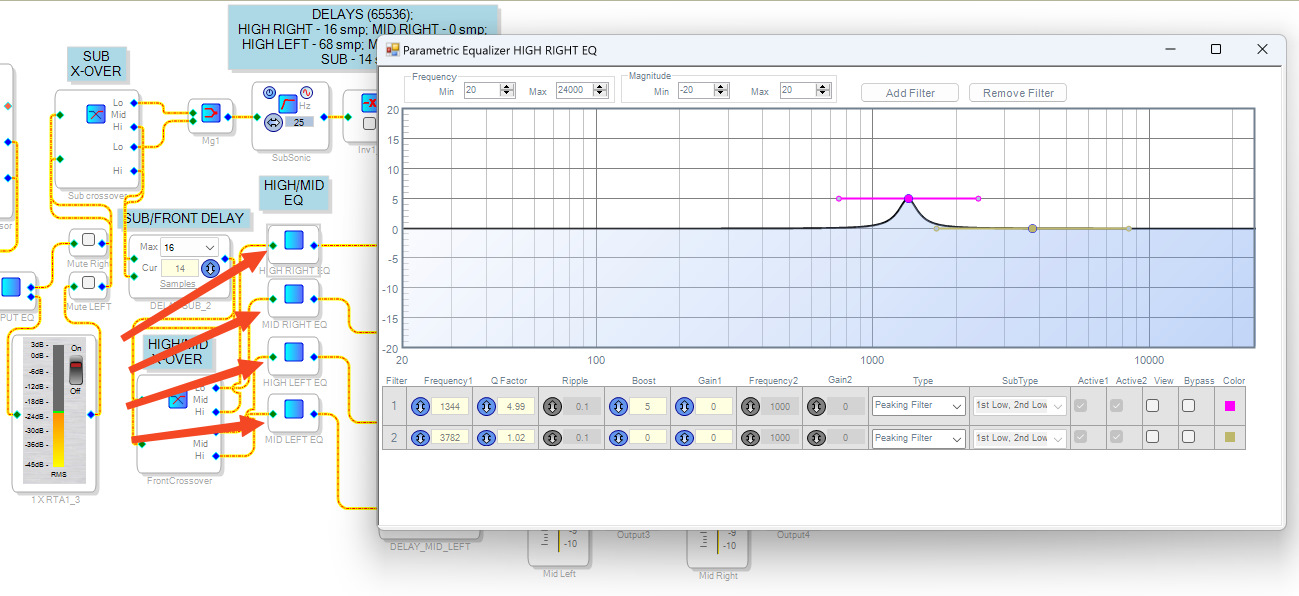This screenshot has width=1299, height=596.
Task: Click the DELAY SUB Cur samples adjust knob
Action: tap(210, 268)
